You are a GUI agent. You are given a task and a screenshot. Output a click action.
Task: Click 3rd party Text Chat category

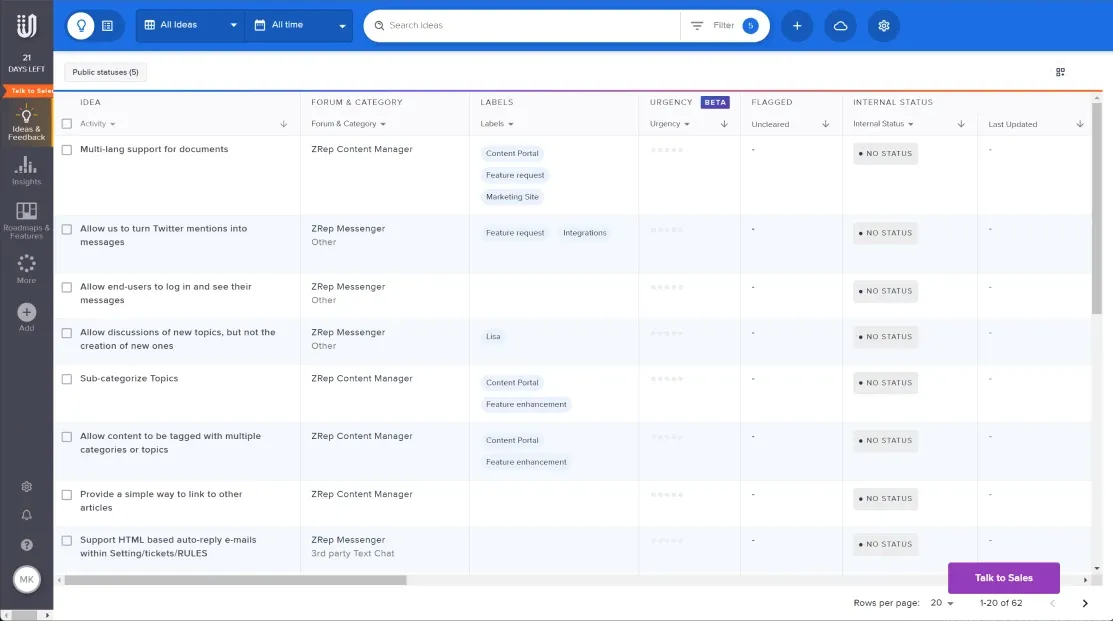click(x=352, y=554)
